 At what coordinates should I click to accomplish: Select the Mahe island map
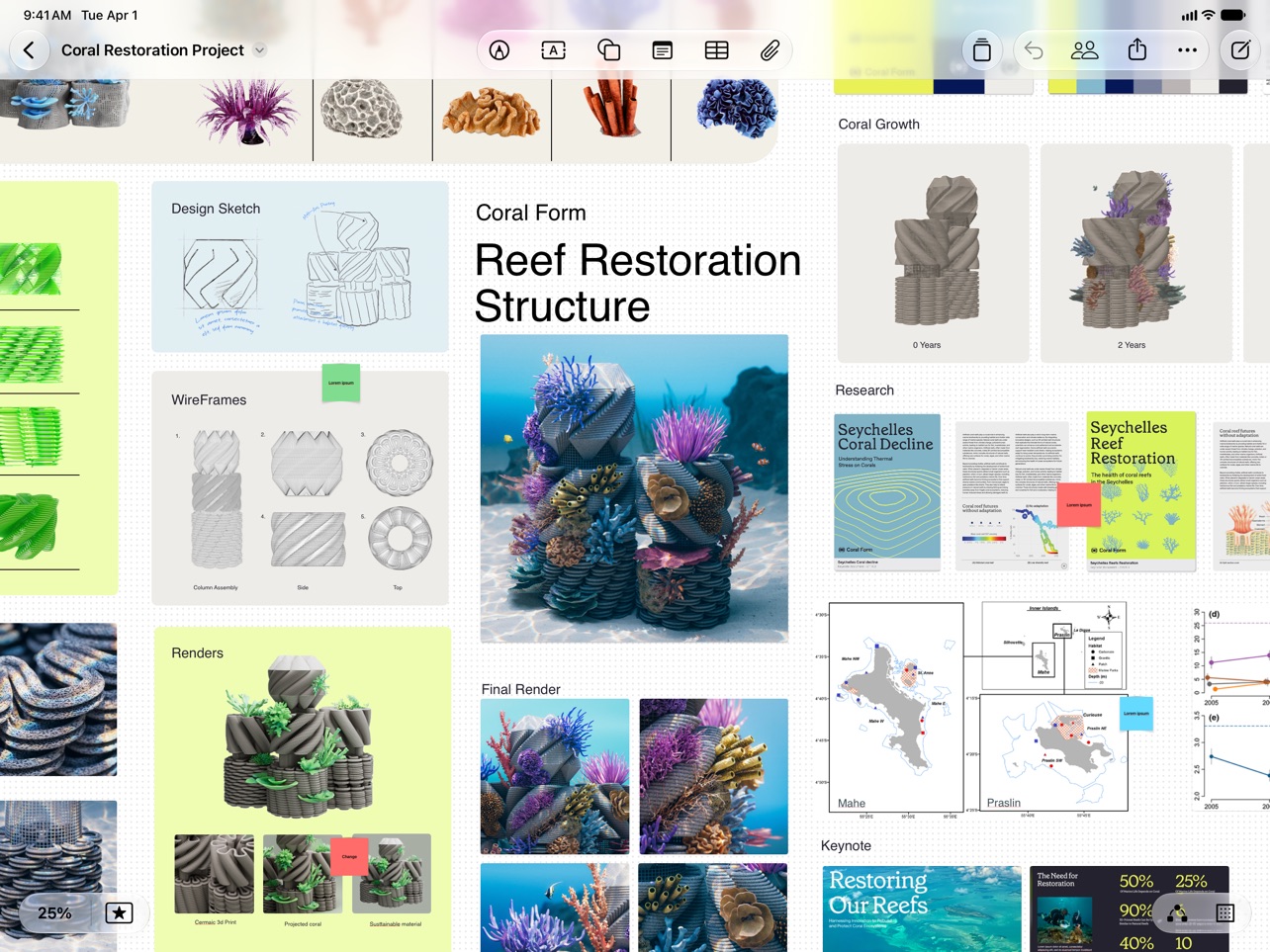pos(896,707)
